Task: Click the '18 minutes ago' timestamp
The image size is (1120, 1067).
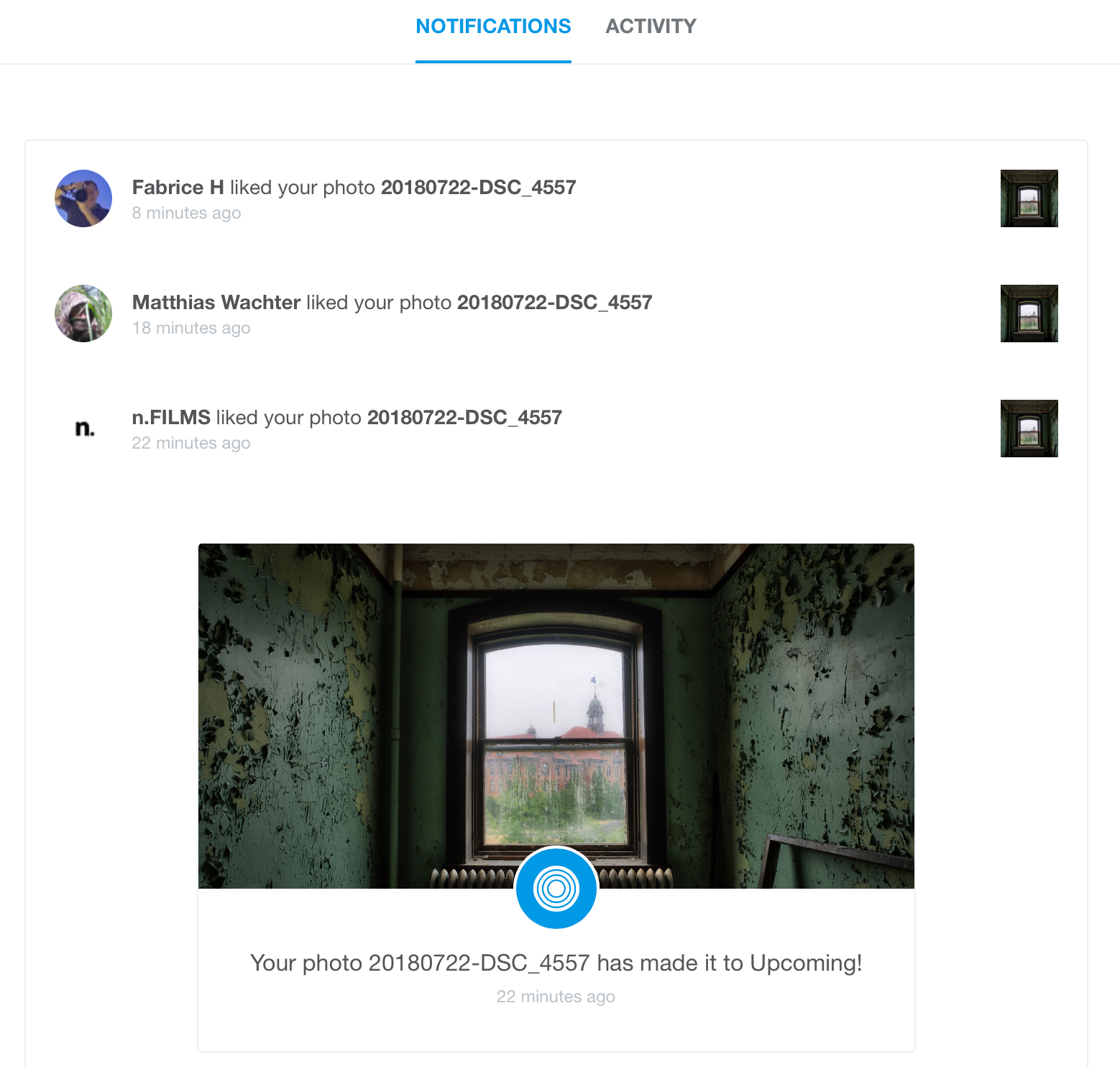Action: click(191, 329)
